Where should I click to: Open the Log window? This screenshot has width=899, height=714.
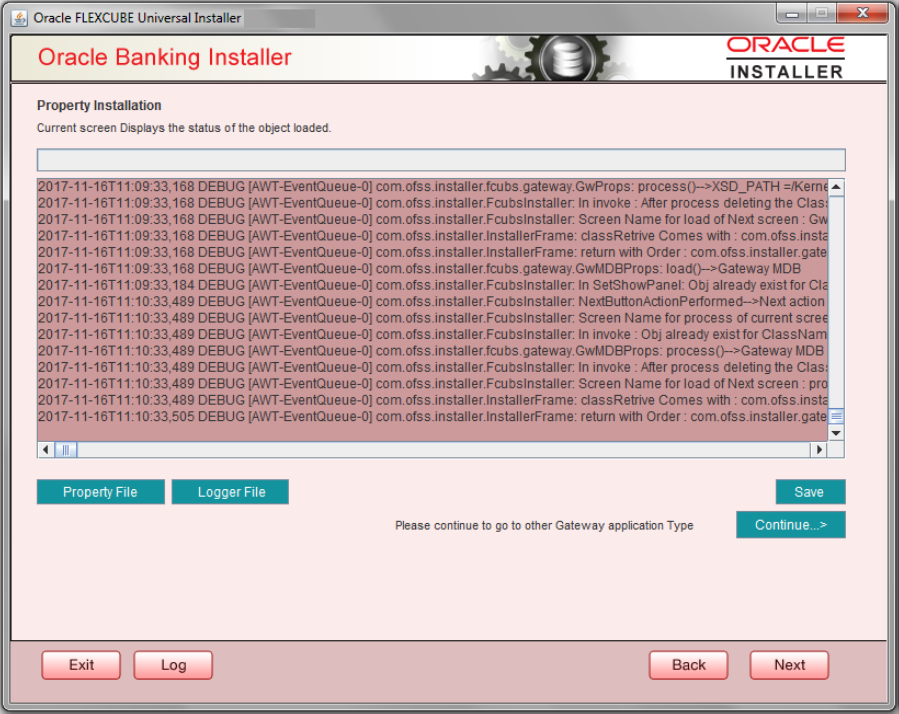(172, 664)
